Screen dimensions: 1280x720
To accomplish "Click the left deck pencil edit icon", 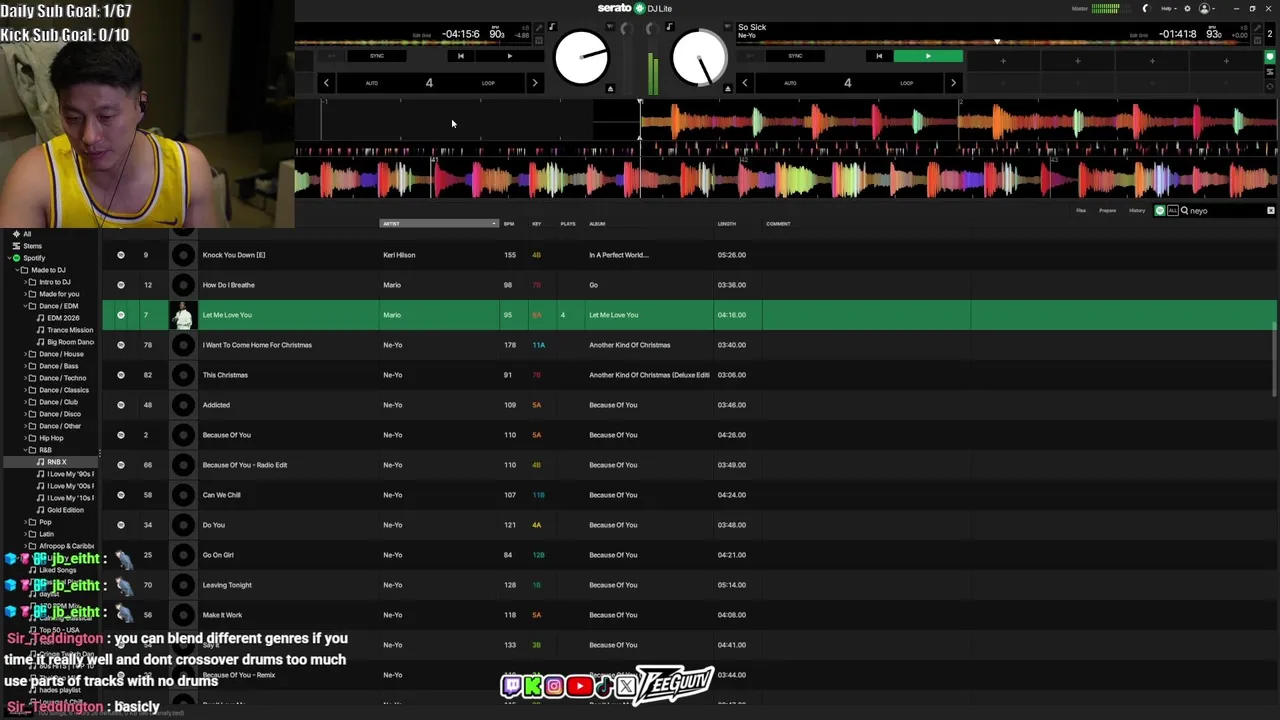I will click(539, 27).
